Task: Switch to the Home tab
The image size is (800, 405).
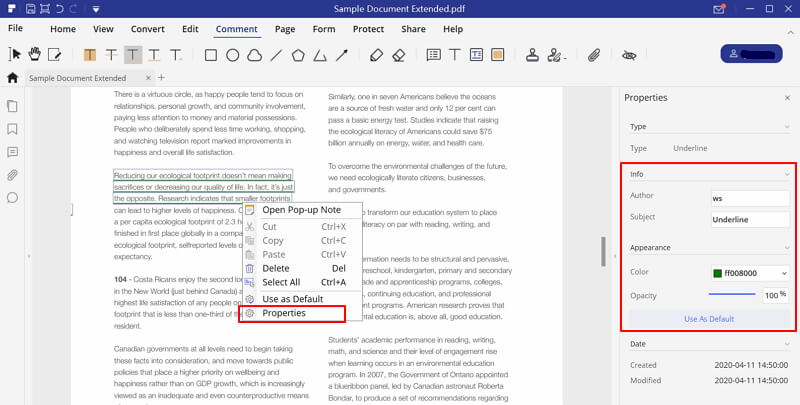Action: point(63,29)
